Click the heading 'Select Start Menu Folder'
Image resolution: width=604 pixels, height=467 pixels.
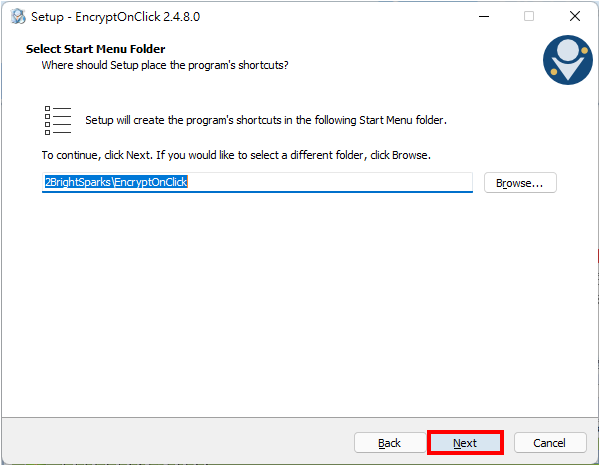click(96, 49)
